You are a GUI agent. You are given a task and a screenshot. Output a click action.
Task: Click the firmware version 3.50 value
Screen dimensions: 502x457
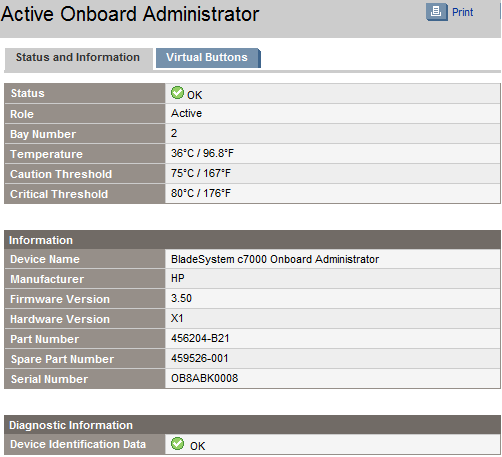pyautogui.click(x=181, y=298)
